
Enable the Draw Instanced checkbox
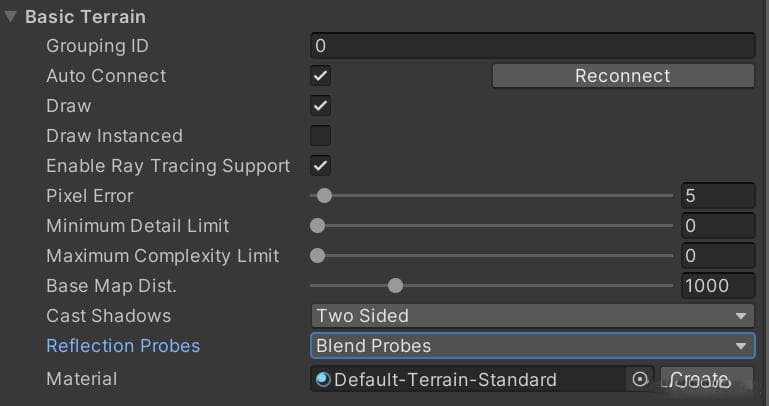pos(320,136)
